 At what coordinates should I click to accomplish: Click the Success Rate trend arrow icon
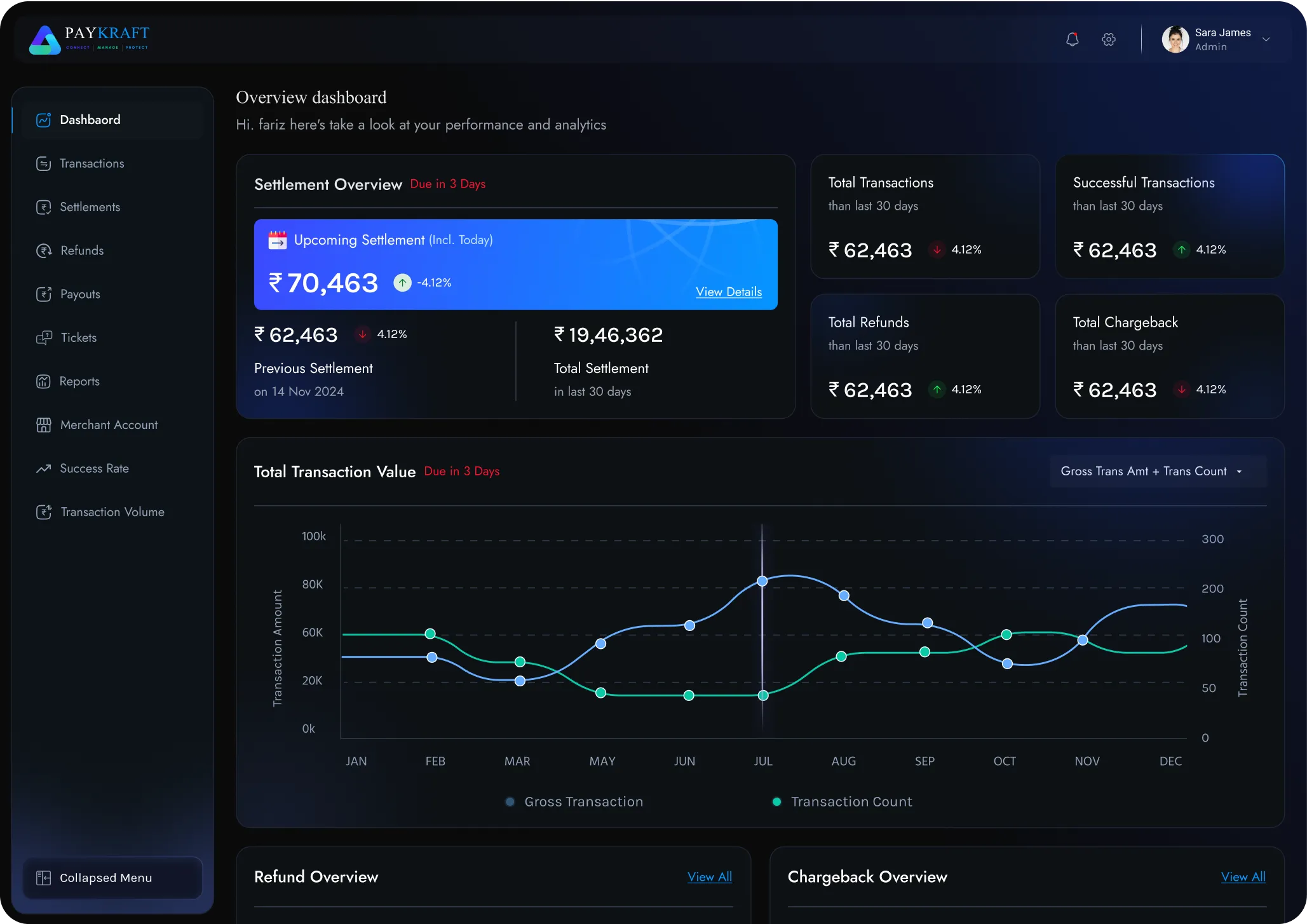pyautogui.click(x=43, y=469)
